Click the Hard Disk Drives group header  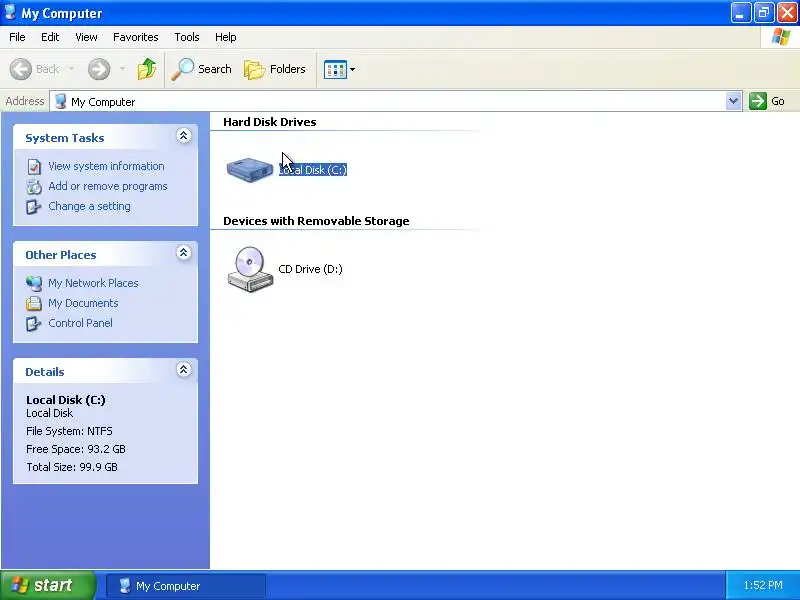[269, 122]
